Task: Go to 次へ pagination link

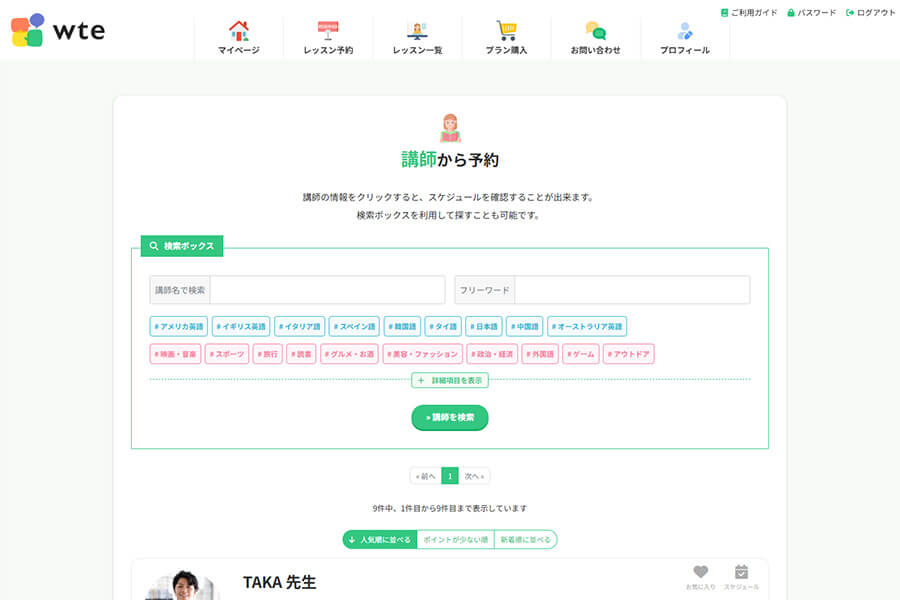Action: coord(473,475)
